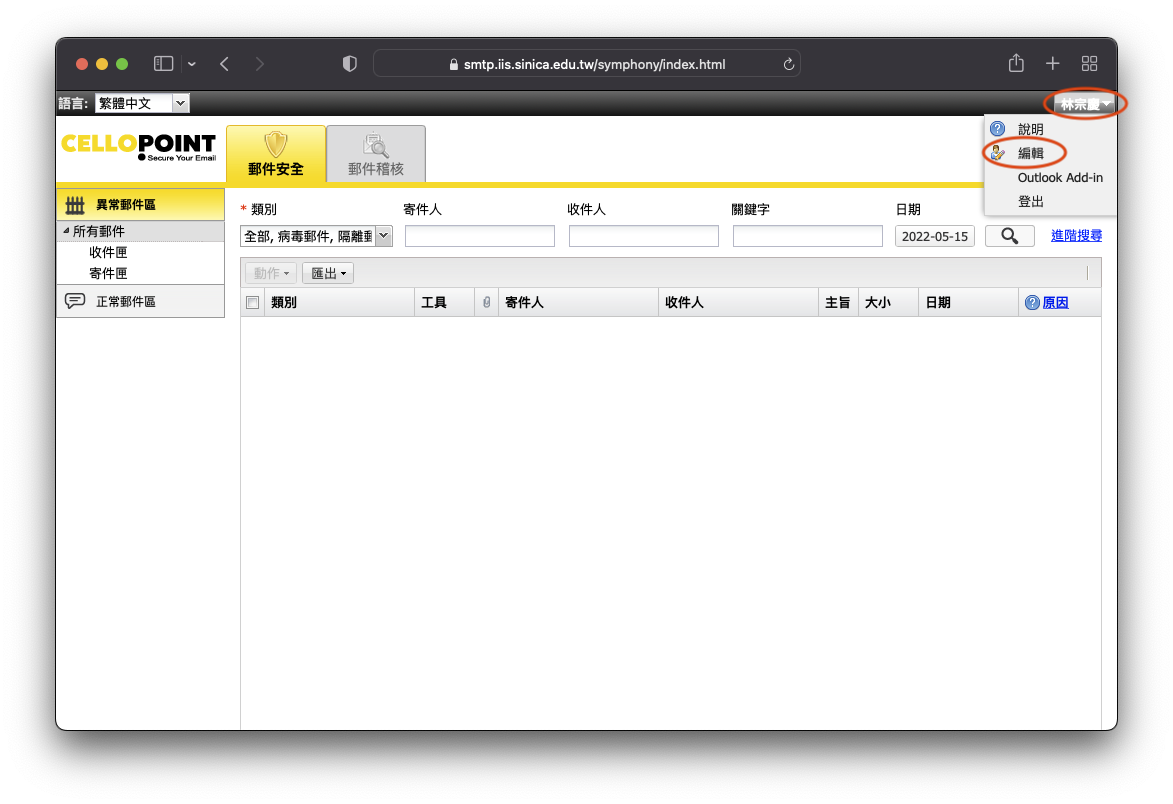Screen dimensions: 1173x804
Task: Switch to the 郵件安全 tab
Action: 276,154
